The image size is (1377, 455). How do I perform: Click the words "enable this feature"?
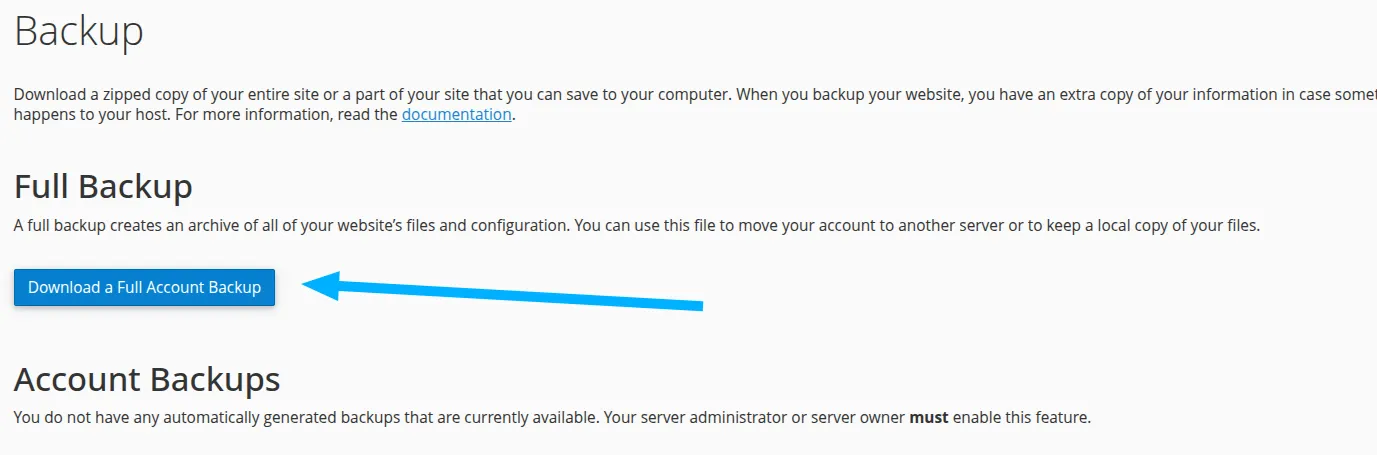coord(1020,417)
